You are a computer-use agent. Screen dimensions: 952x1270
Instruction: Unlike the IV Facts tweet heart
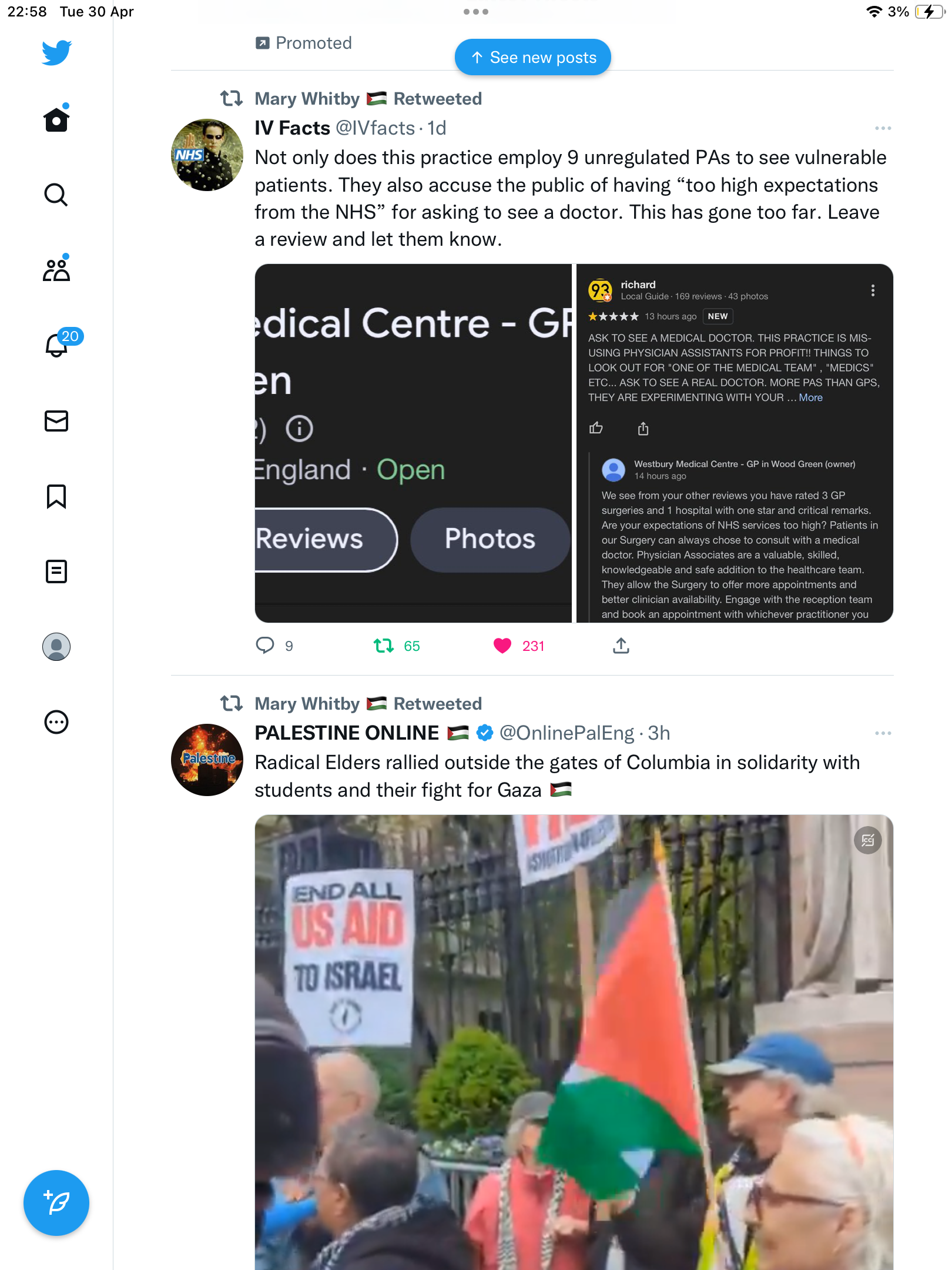pos(502,646)
